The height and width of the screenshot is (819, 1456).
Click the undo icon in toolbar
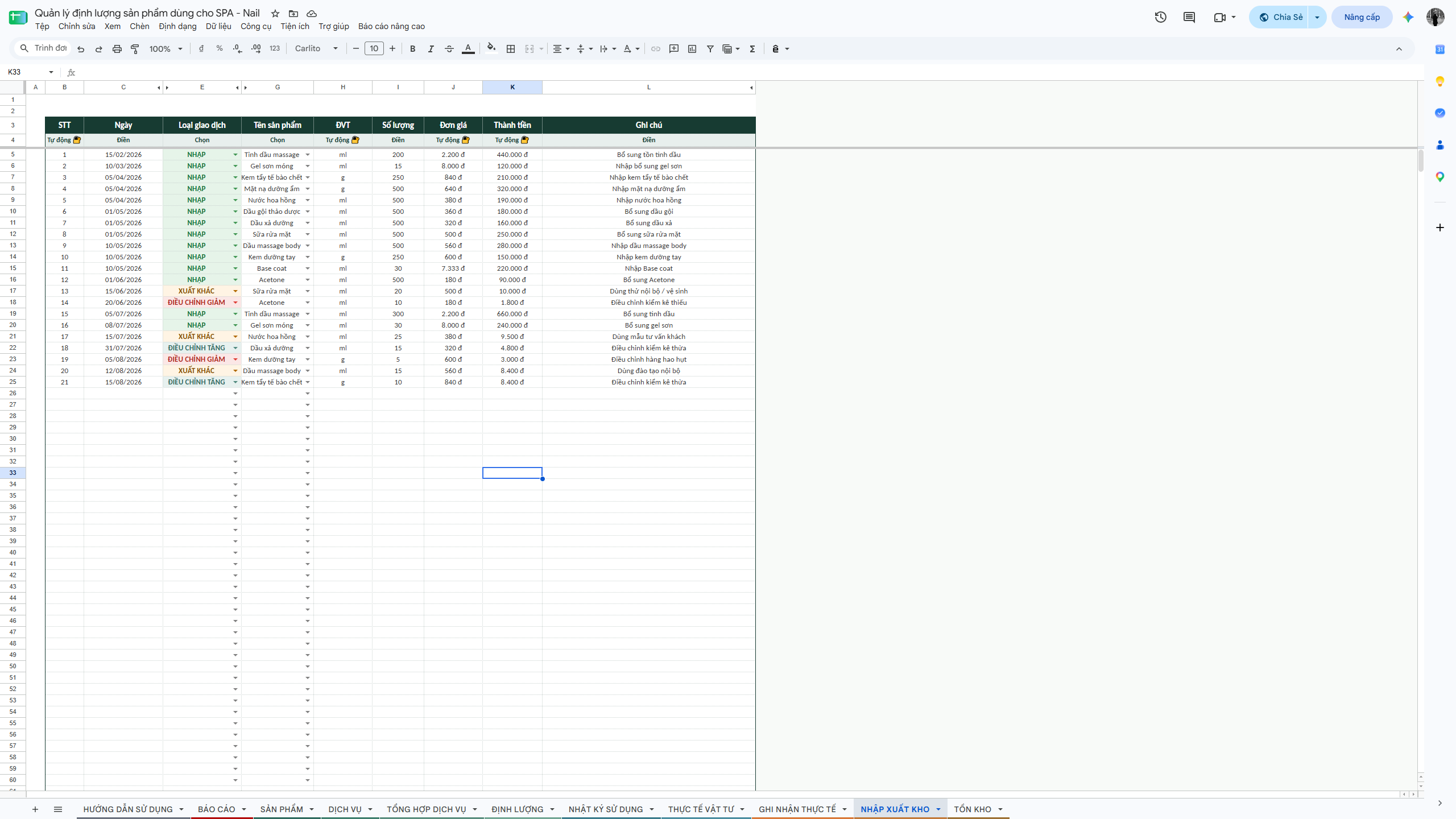coord(81,49)
